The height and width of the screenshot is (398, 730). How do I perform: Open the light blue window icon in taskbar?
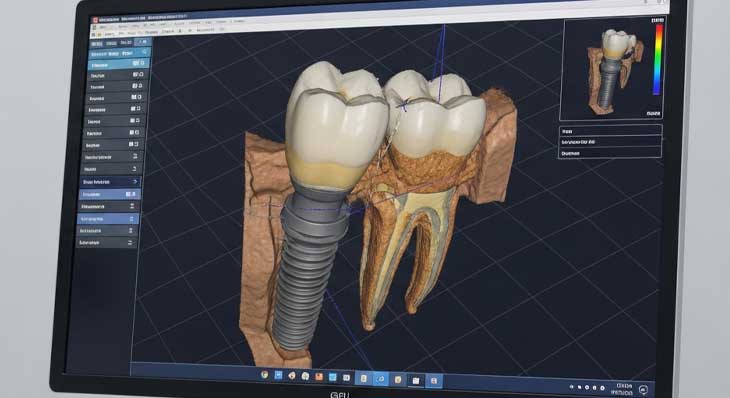point(333,377)
